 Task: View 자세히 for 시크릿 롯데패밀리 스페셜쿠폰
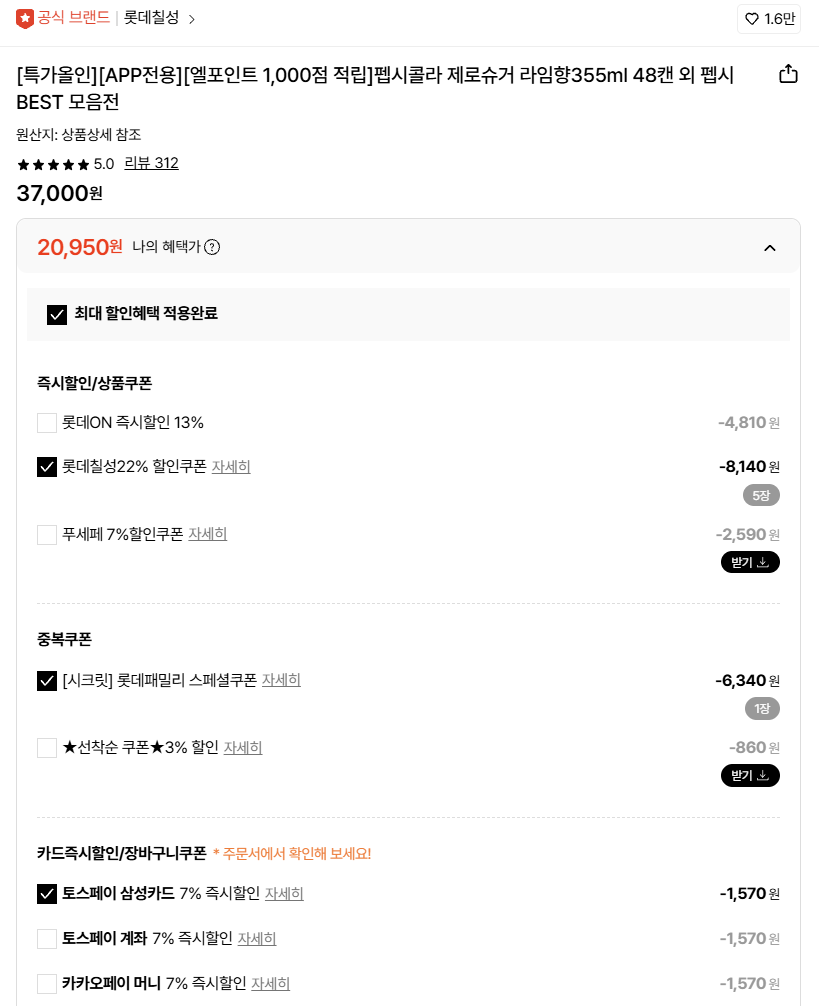click(281, 680)
